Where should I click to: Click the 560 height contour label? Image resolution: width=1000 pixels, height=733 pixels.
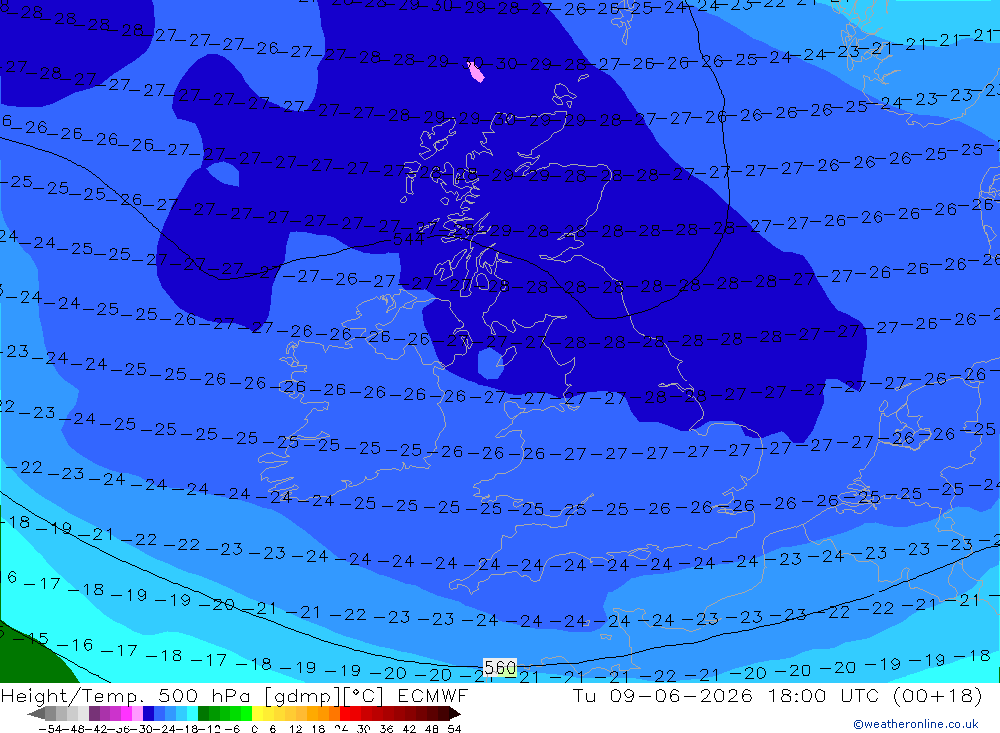pos(500,667)
